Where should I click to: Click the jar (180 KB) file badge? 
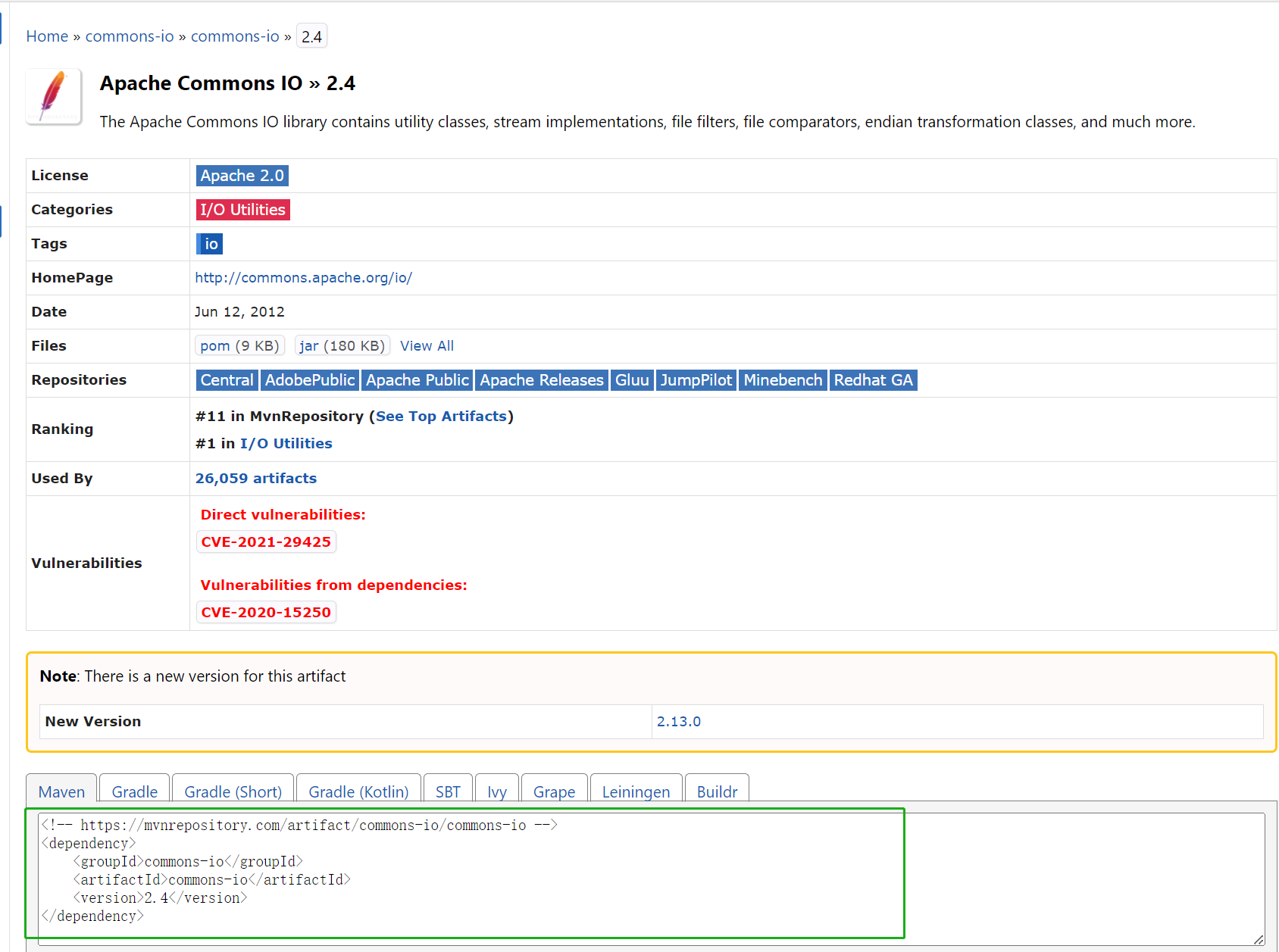tap(342, 345)
